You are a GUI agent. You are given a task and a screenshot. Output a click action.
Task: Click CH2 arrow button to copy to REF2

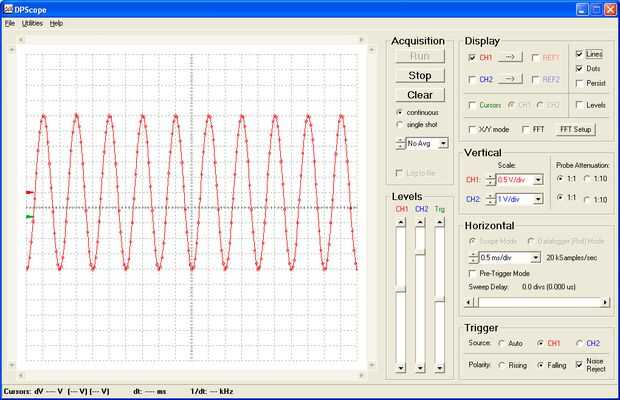click(x=510, y=79)
